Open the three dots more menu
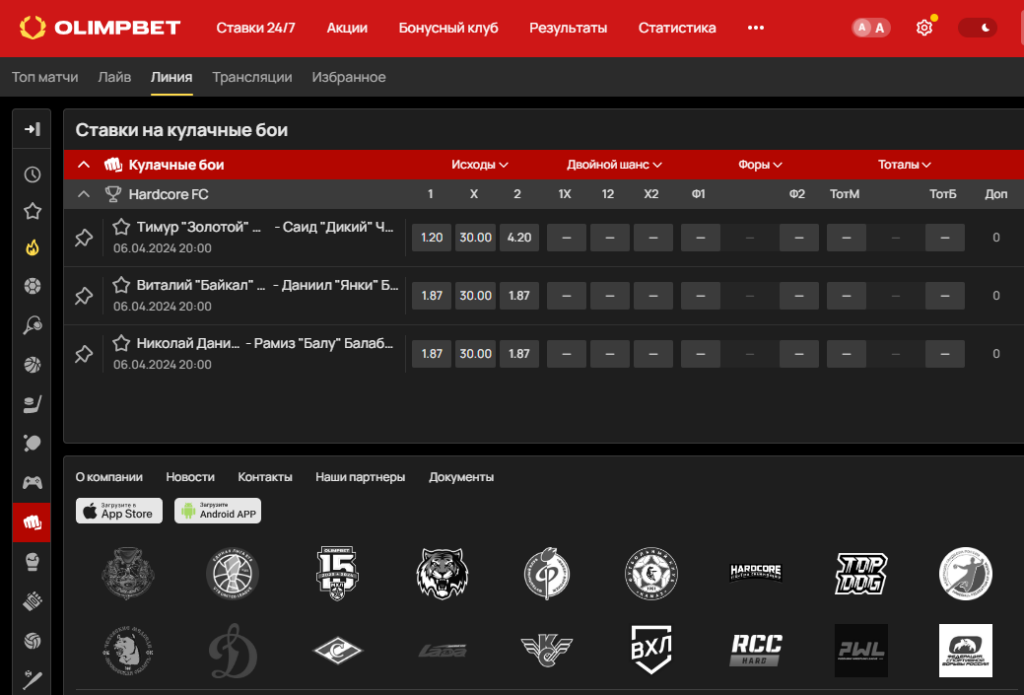The image size is (1024, 695). point(756,27)
